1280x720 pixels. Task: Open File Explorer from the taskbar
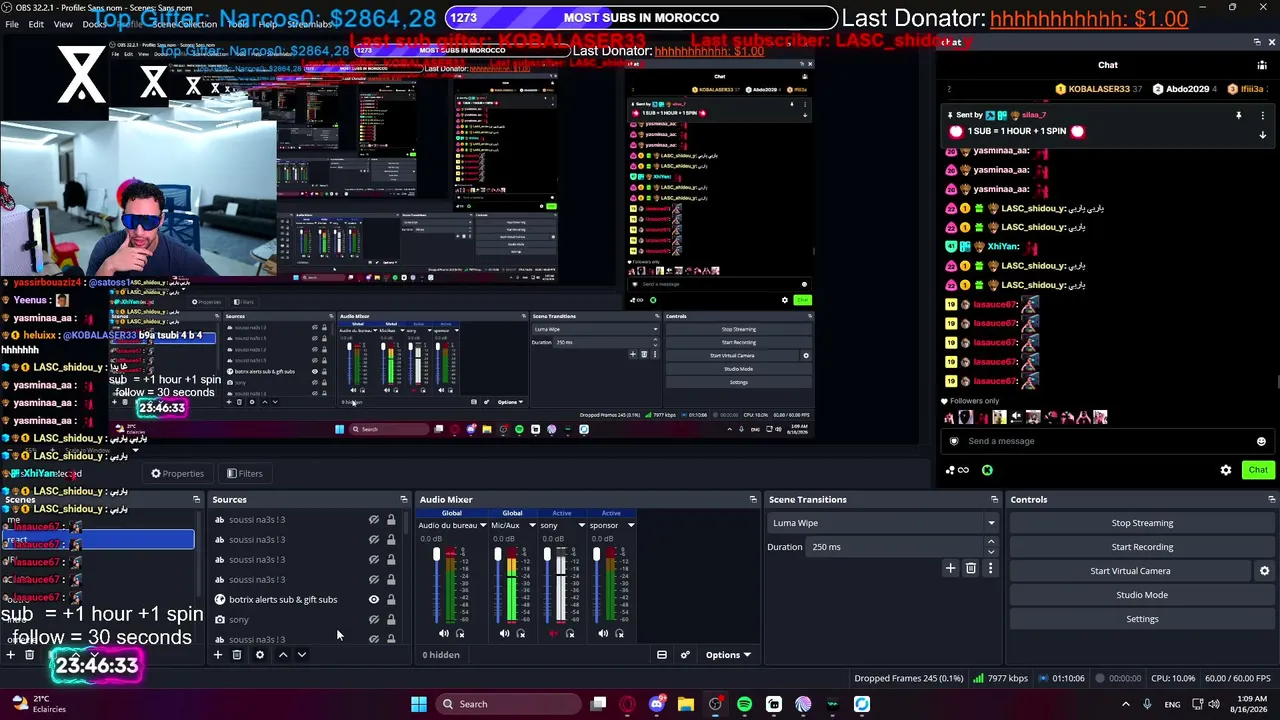tap(685, 704)
